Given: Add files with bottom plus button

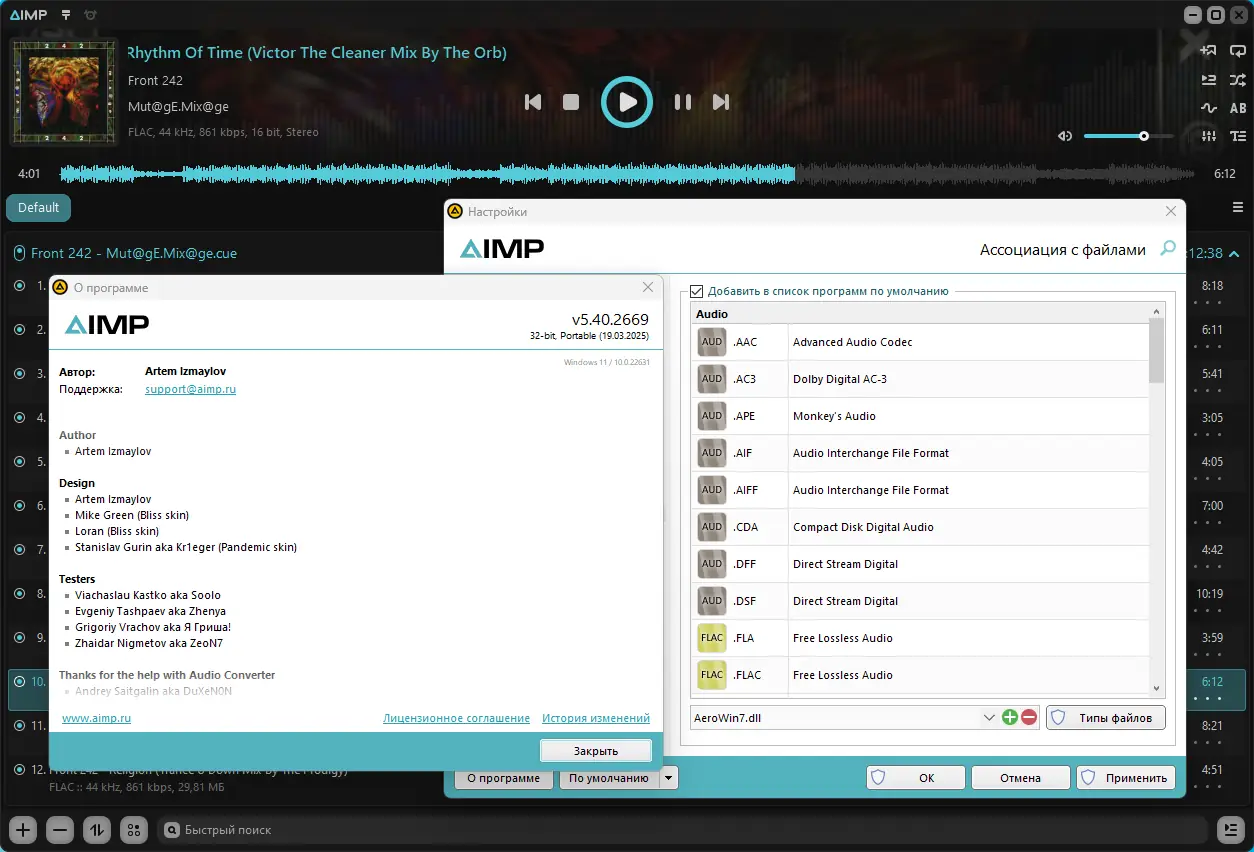Looking at the screenshot, I should pyautogui.click(x=23, y=829).
